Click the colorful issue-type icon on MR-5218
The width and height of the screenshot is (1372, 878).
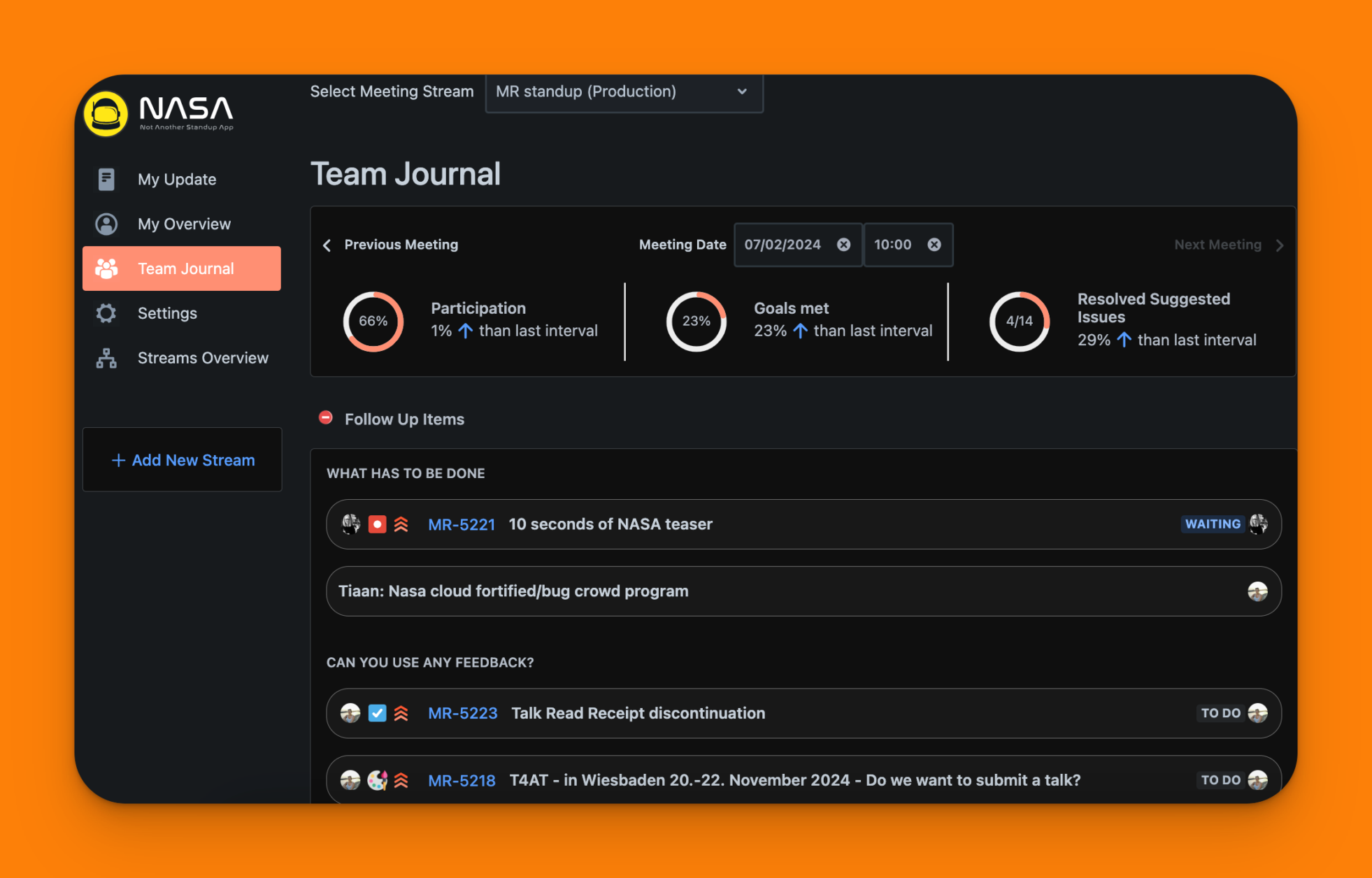click(x=378, y=780)
